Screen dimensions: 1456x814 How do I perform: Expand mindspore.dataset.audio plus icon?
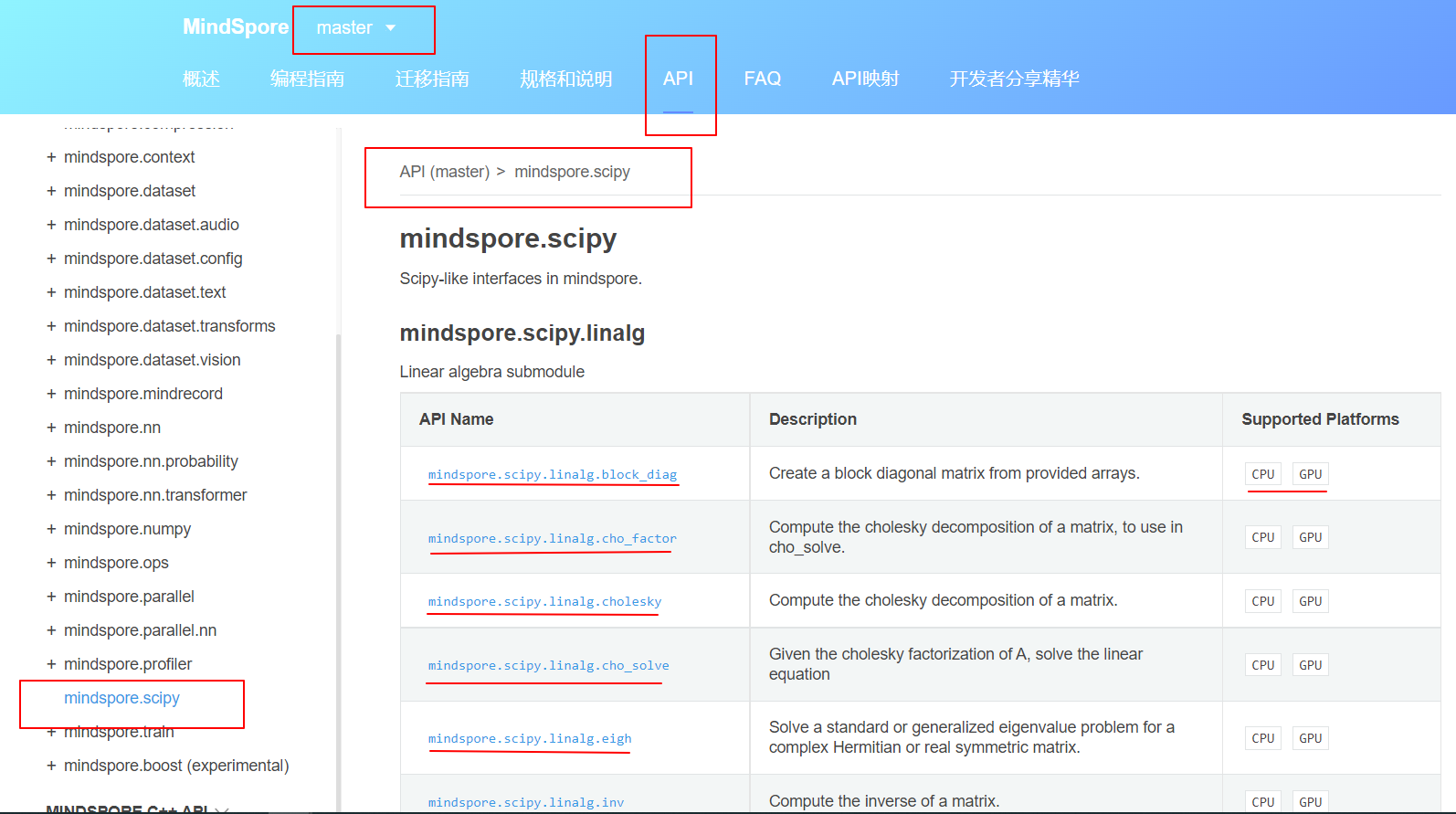click(51, 225)
